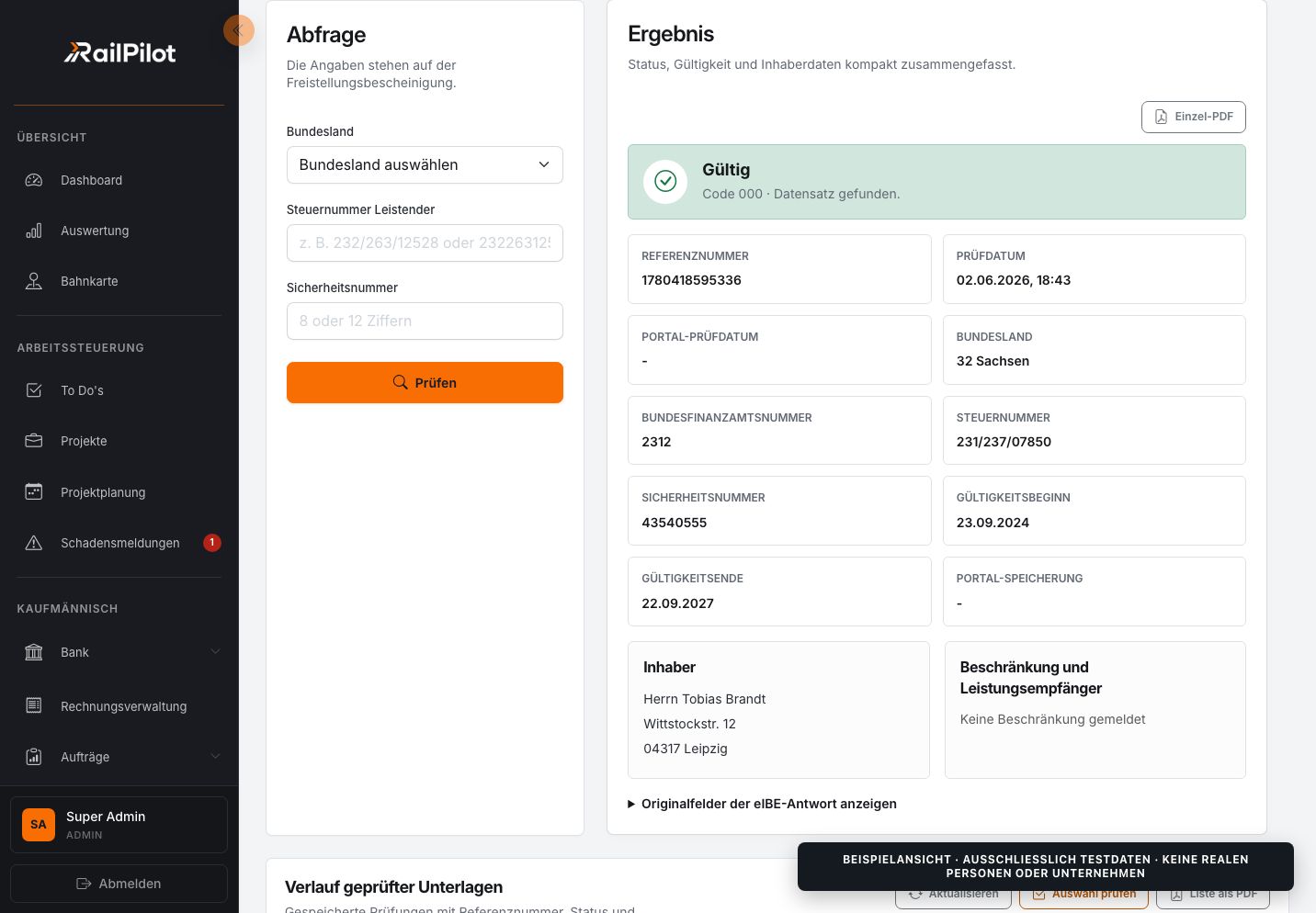Click the SA user avatar

39,825
